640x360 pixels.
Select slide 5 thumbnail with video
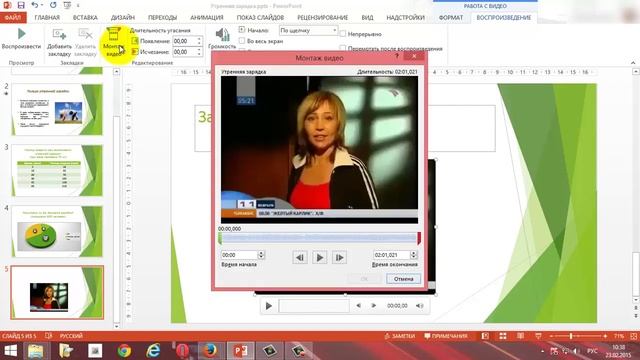pyautogui.click(x=57, y=293)
